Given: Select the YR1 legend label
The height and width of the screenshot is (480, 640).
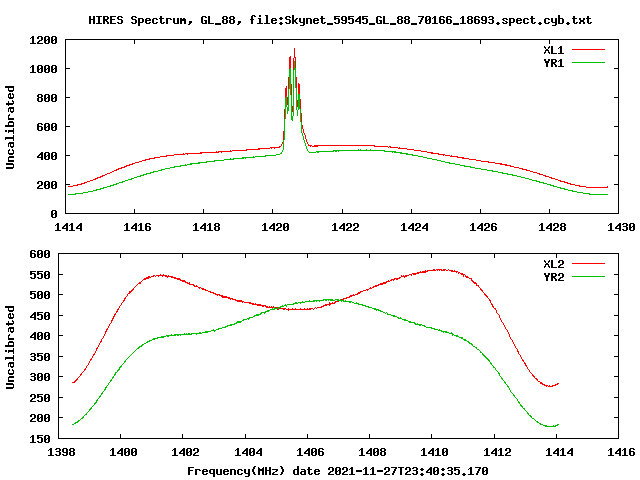Looking at the screenshot, I should click(553, 63).
